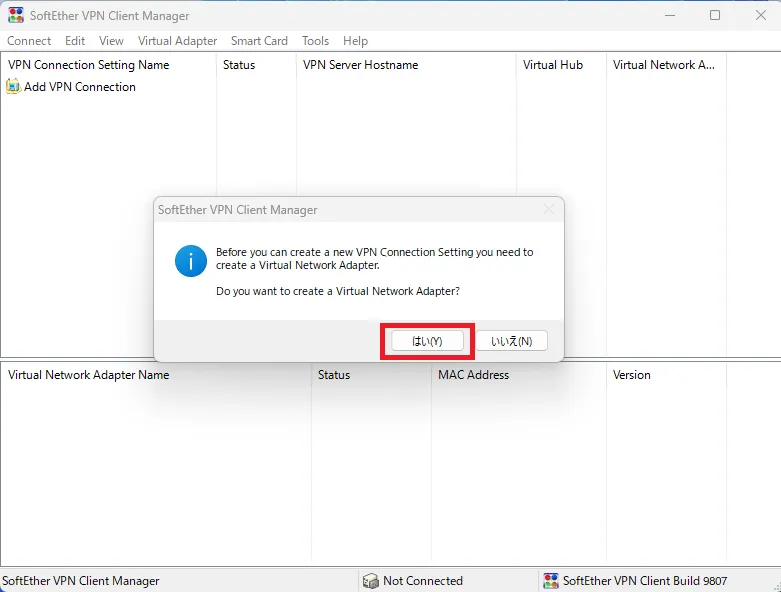Click the VPN Server Hostname column header
The width and height of the screenshot is (781, 592).
406,65
